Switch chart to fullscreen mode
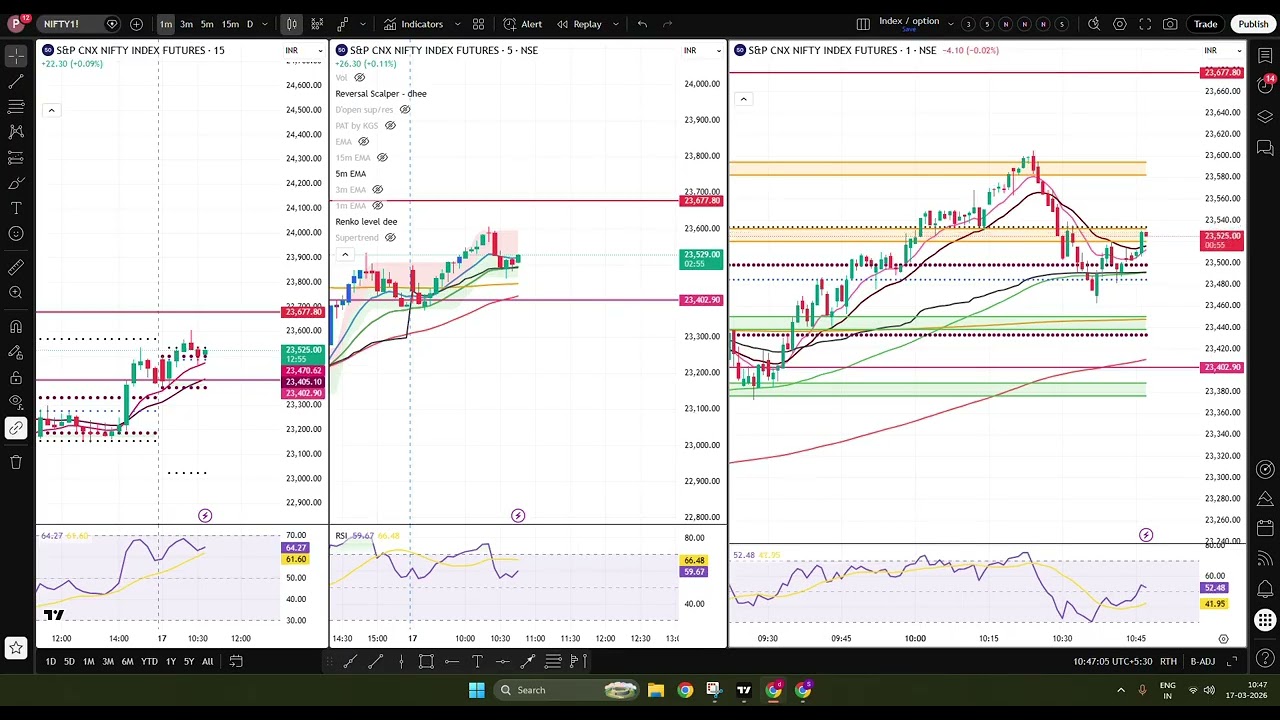 point(1145,24)
